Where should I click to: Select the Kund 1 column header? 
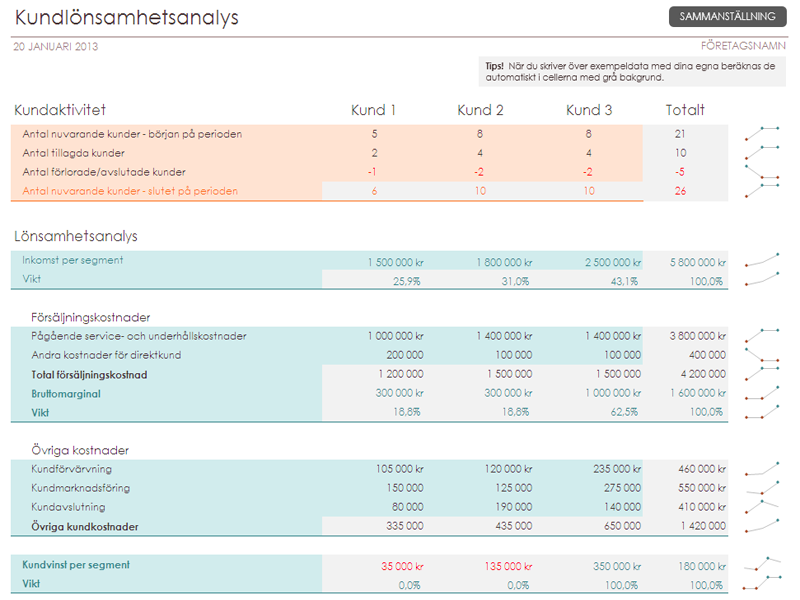[373, 110]
